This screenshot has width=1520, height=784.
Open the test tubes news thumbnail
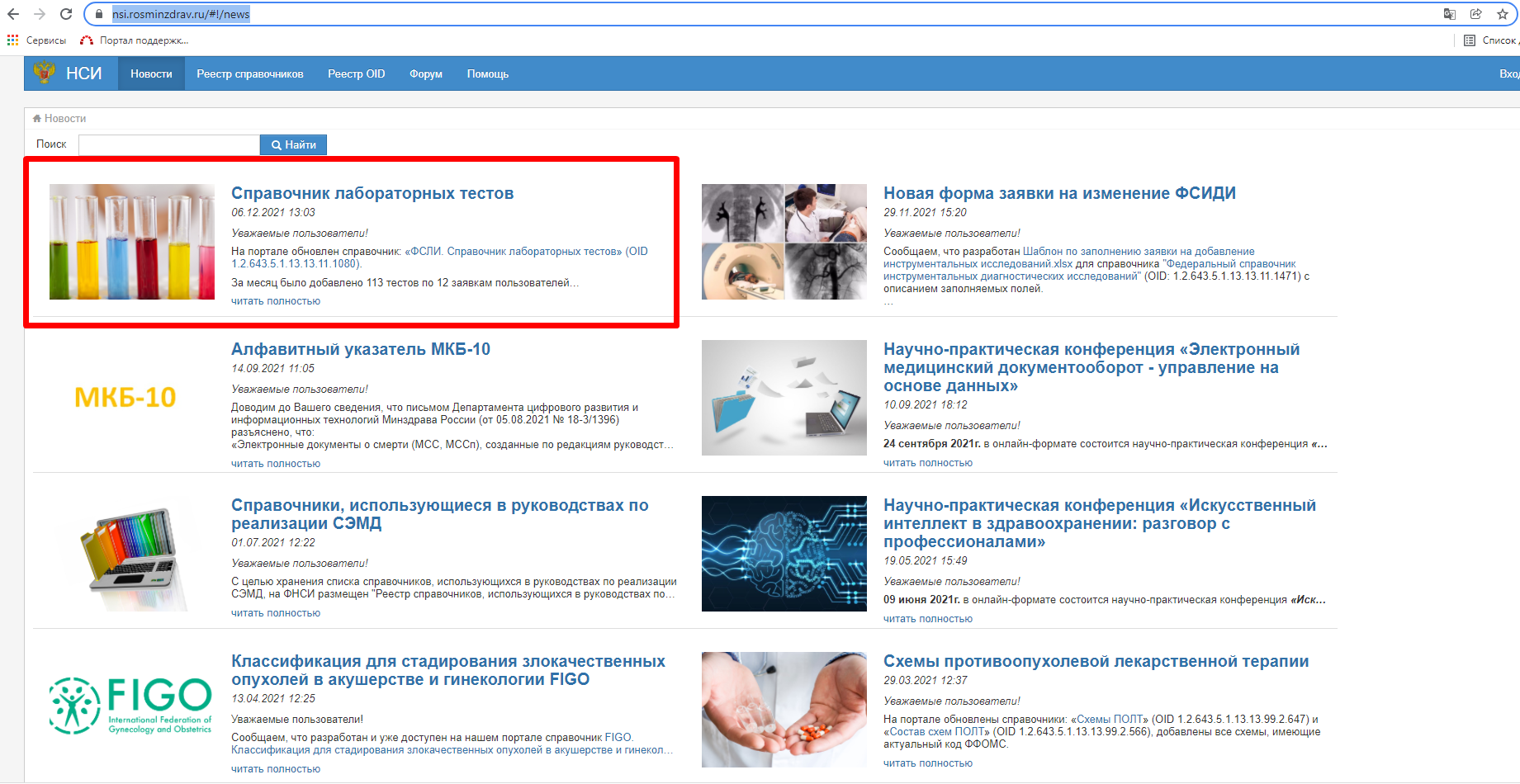[x=132, y=242]
